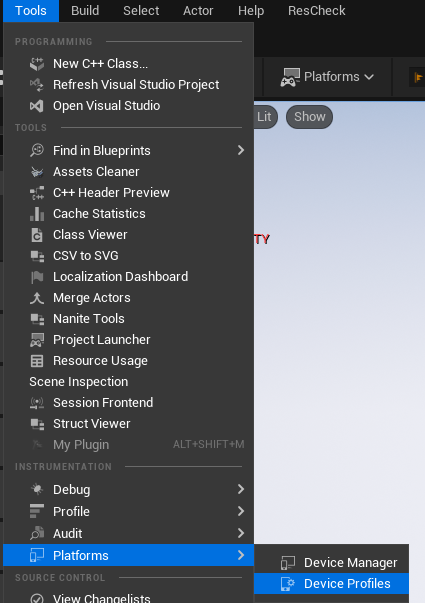Click the Debug bug icon

(37, 490)
